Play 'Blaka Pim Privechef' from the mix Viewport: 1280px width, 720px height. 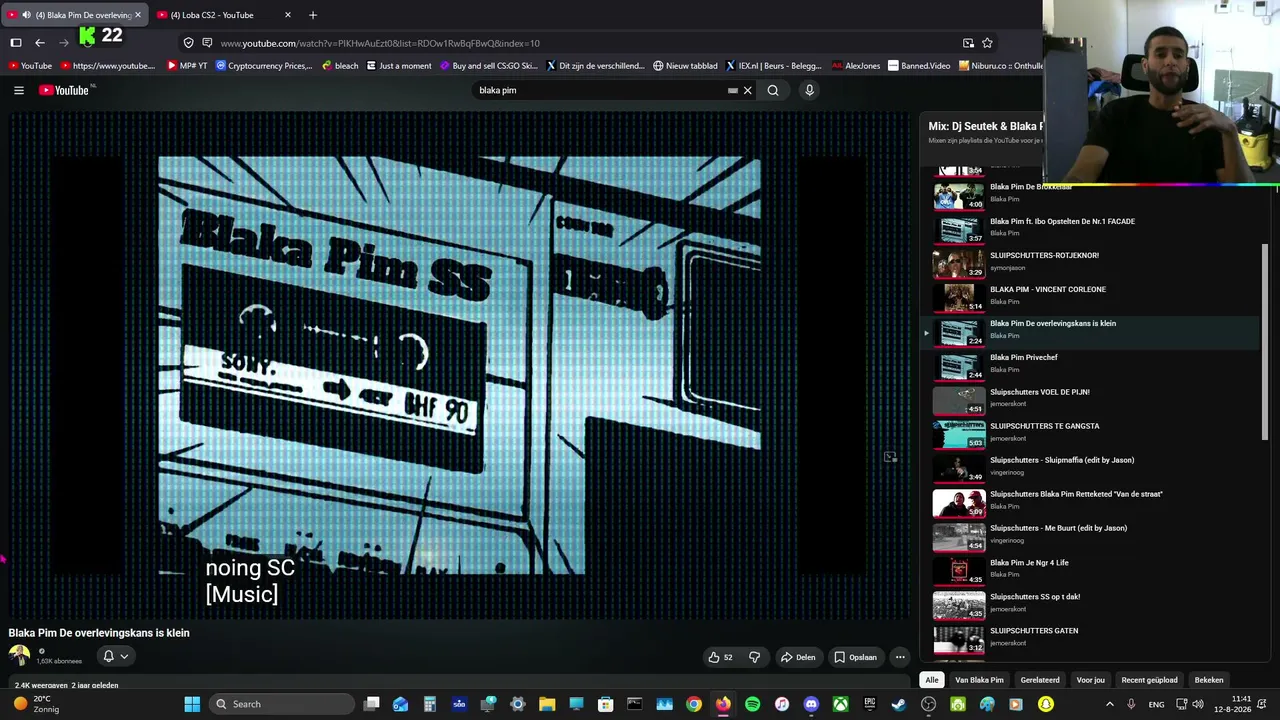[1090, 365]
